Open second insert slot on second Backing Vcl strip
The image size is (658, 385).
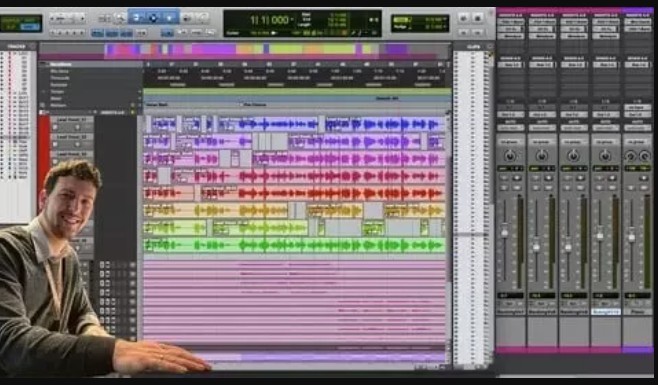click(x=542, y=29)
